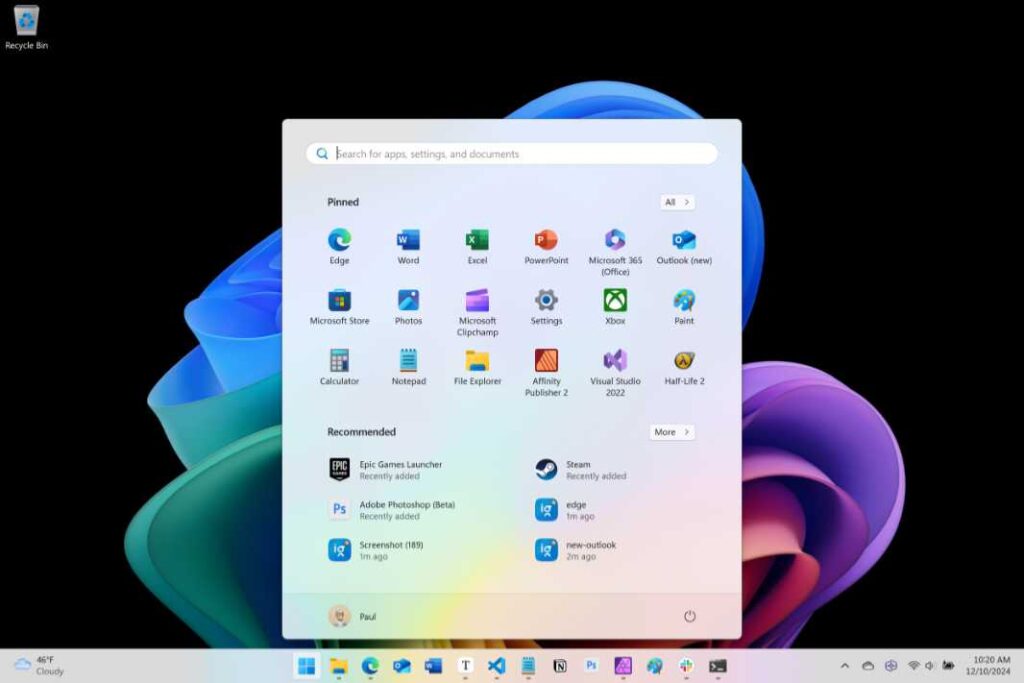
Task: Start Affinity Publisher 2
Action: [545, 362]
